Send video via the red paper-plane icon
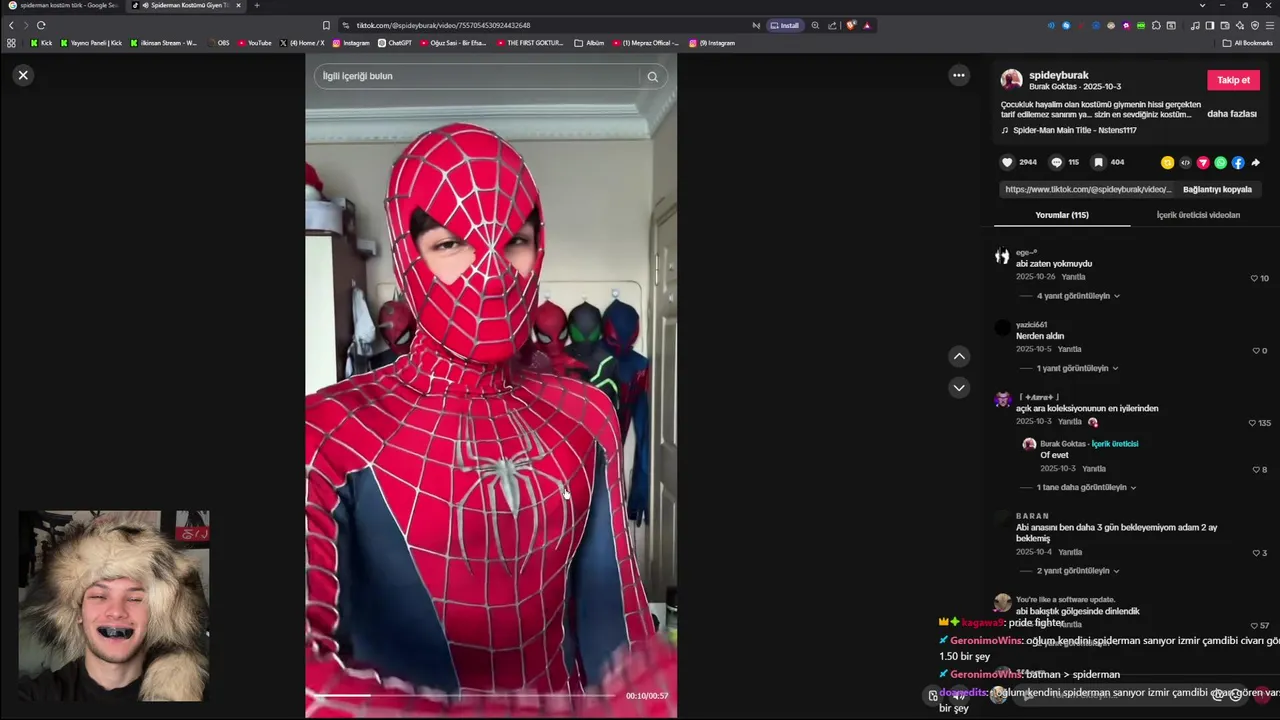This screenshot has width=1280, height=720. pos(1203,162)
